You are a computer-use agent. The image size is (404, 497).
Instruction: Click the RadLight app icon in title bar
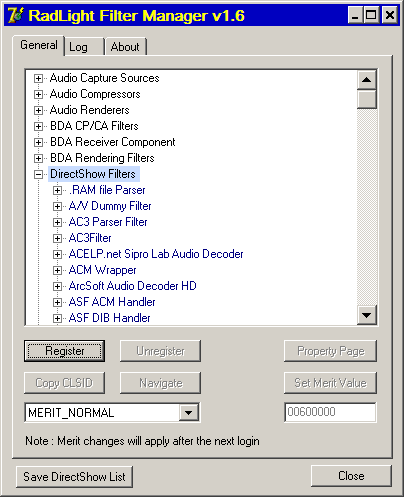pos(16,15)
